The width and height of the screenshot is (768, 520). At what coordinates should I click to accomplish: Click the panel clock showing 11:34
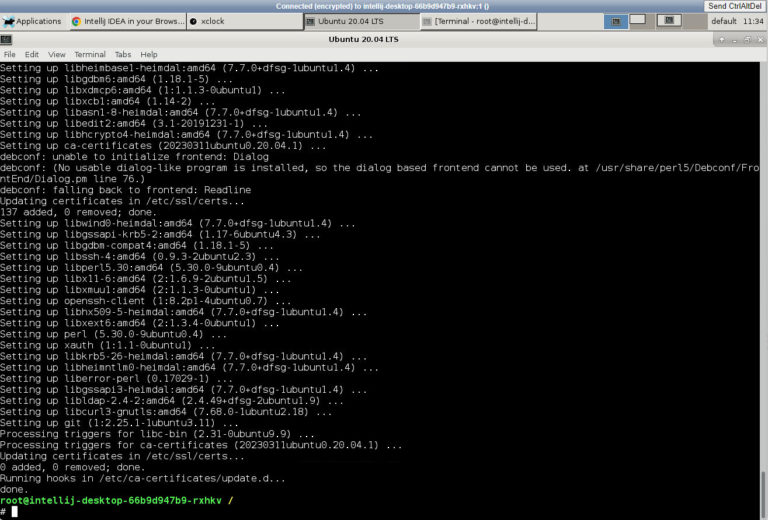(753, 22)
